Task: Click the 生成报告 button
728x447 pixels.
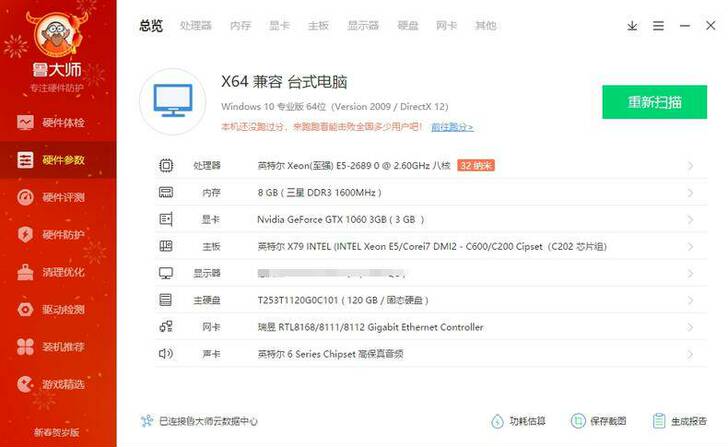Action: (x=679, y=421)
